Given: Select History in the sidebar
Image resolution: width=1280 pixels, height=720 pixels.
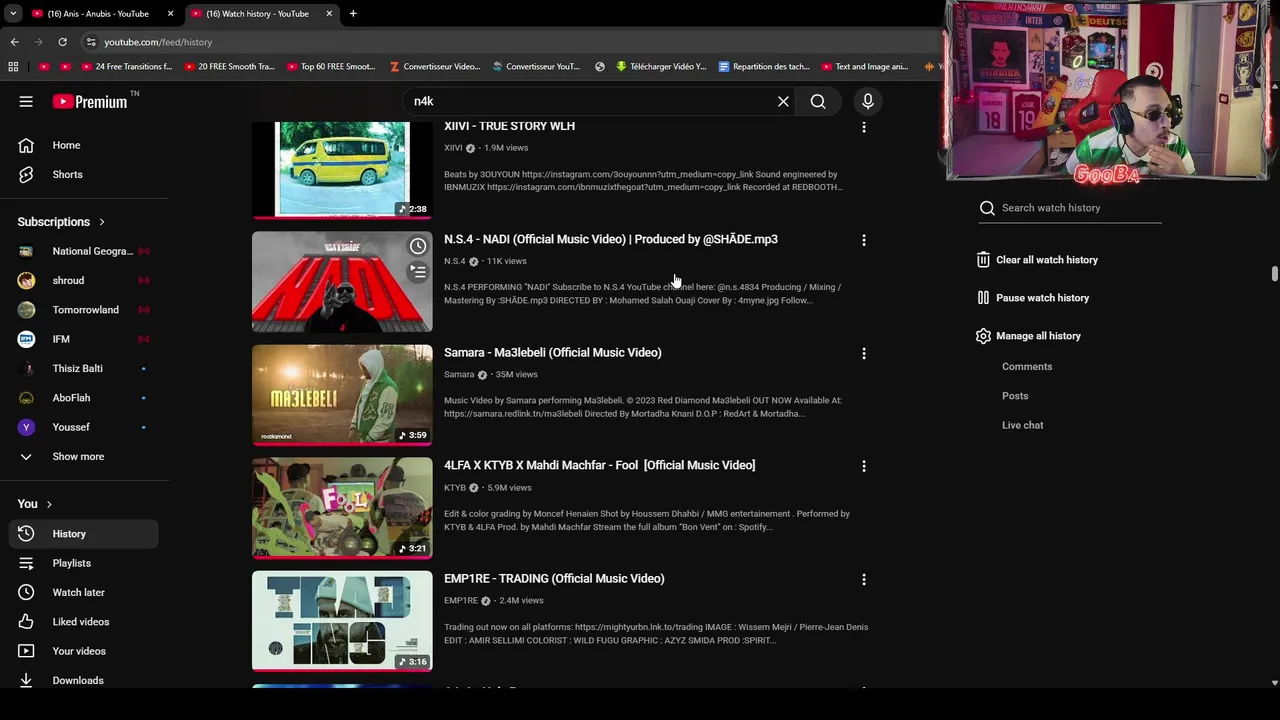Looking at the screenshot, I should [84, 534].
